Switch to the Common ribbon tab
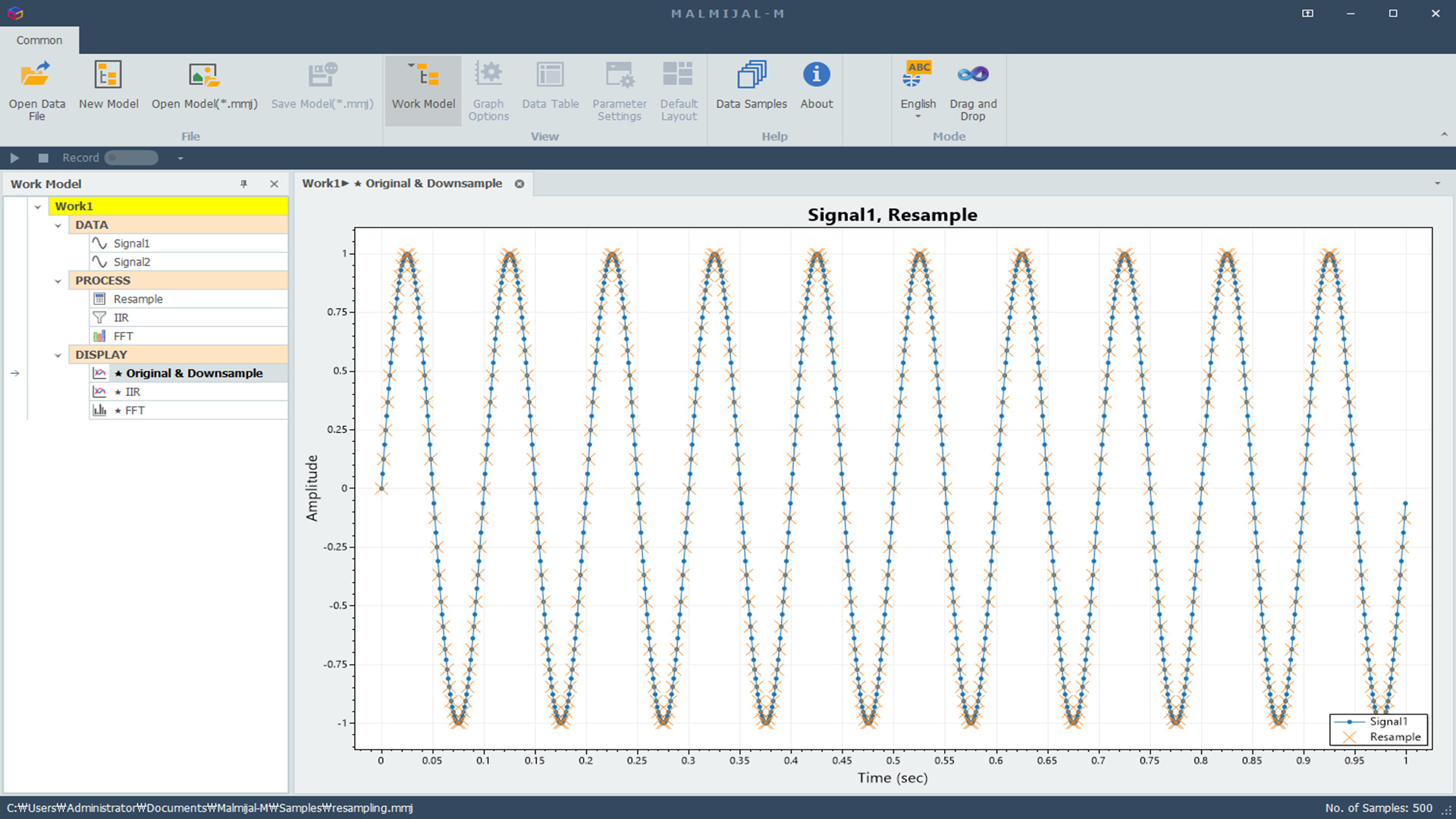Image resolution: width=1456 pixels, height=819 pixels. [x=39, y=40]
